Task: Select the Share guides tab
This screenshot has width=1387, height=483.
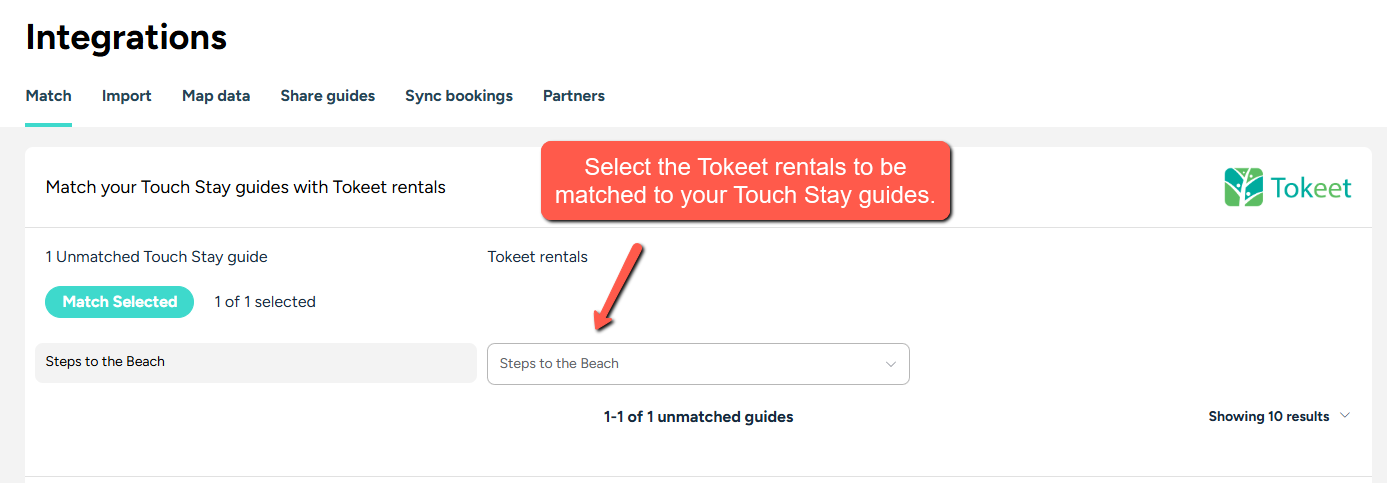Action: 327,96
